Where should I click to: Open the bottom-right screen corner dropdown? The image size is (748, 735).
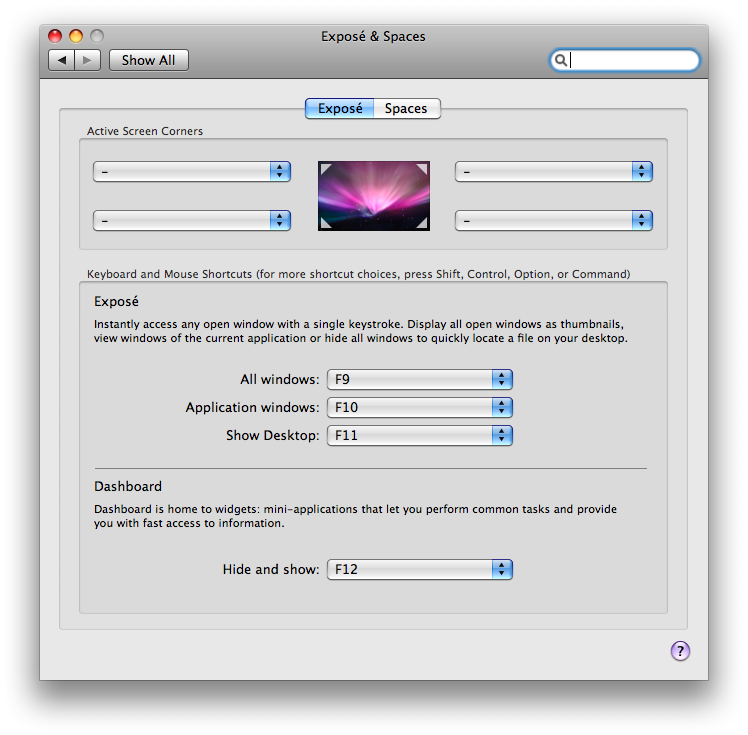tap(554, 220)
